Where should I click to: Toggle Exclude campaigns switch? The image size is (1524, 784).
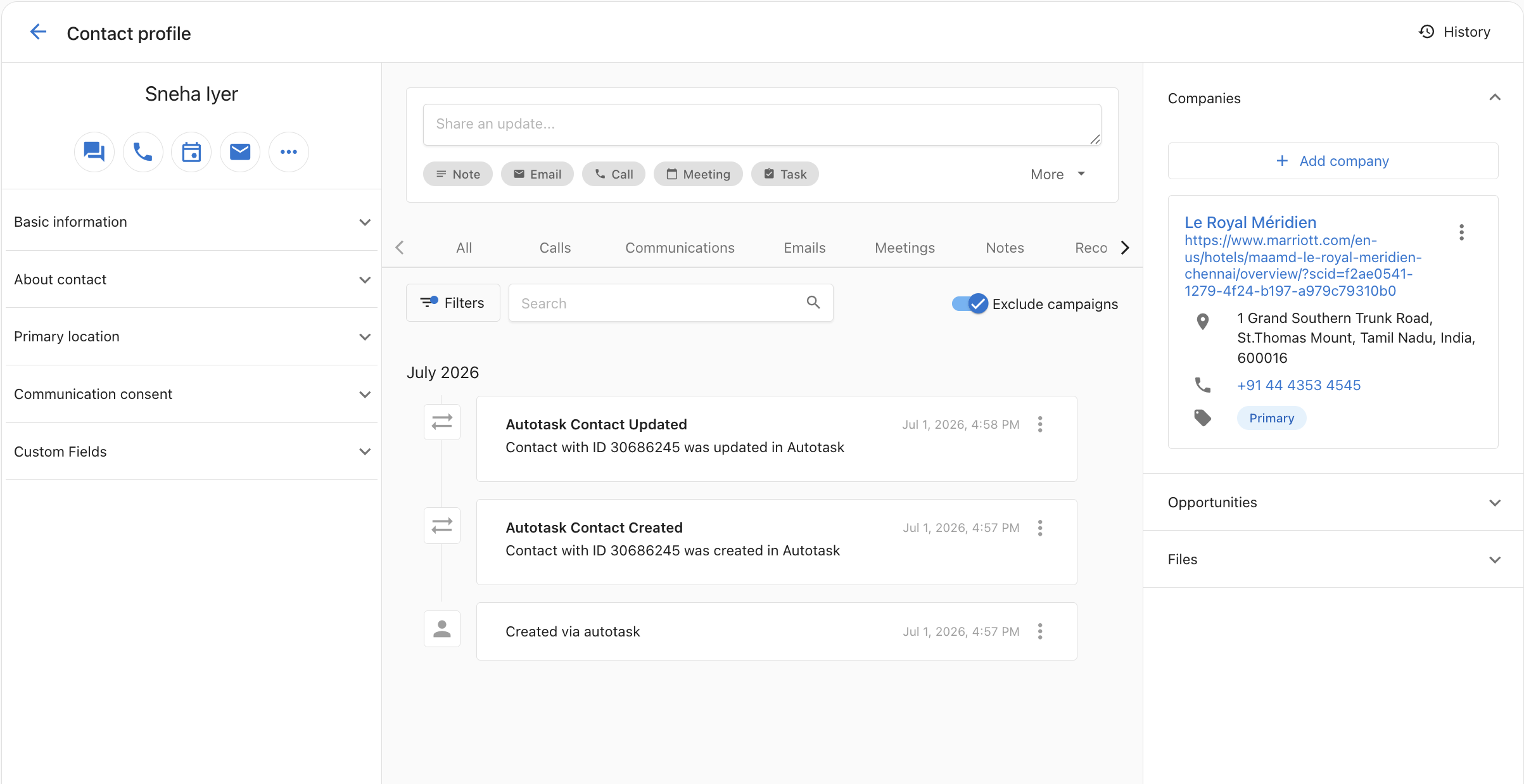969,304
